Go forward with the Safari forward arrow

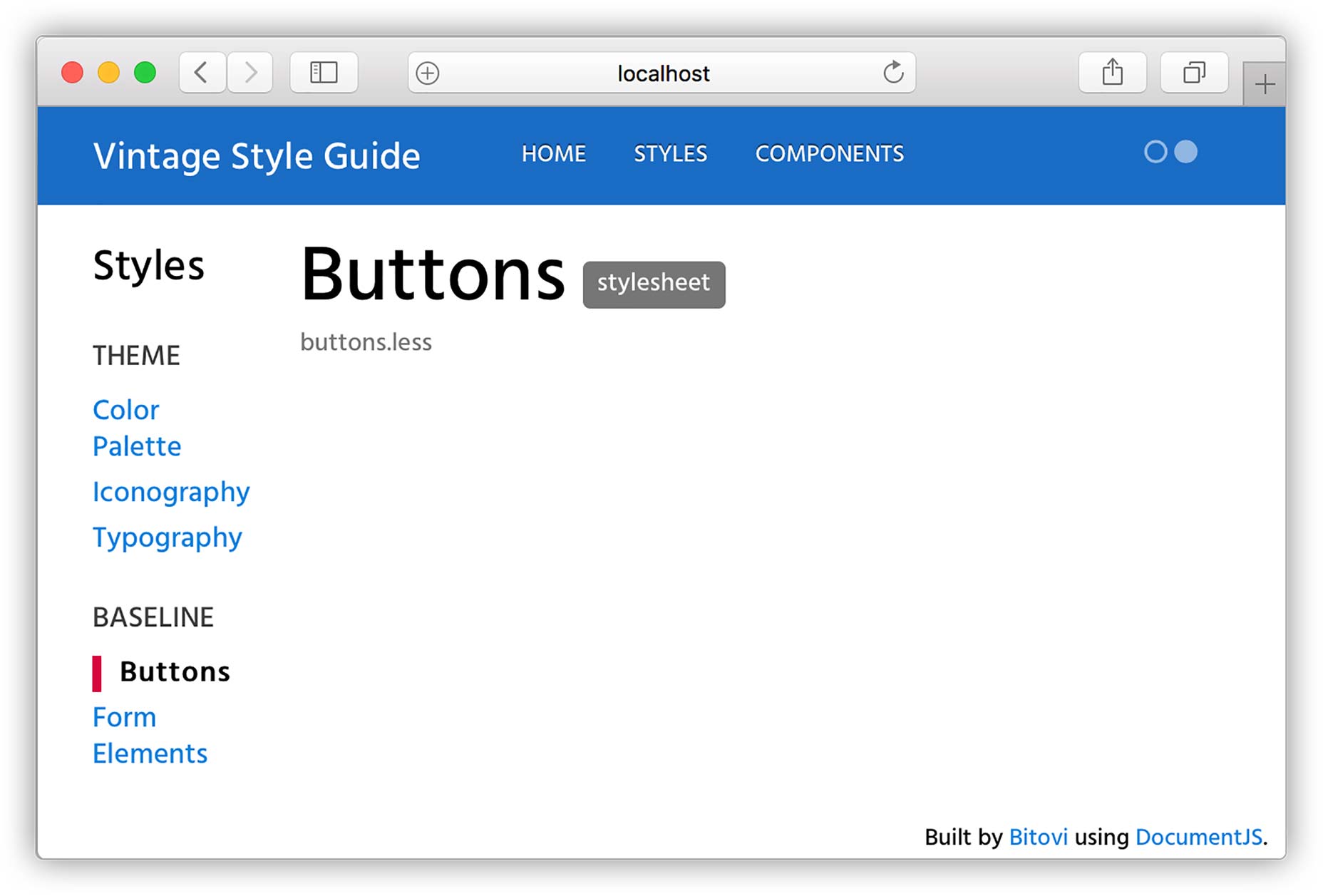coord(250,73)
